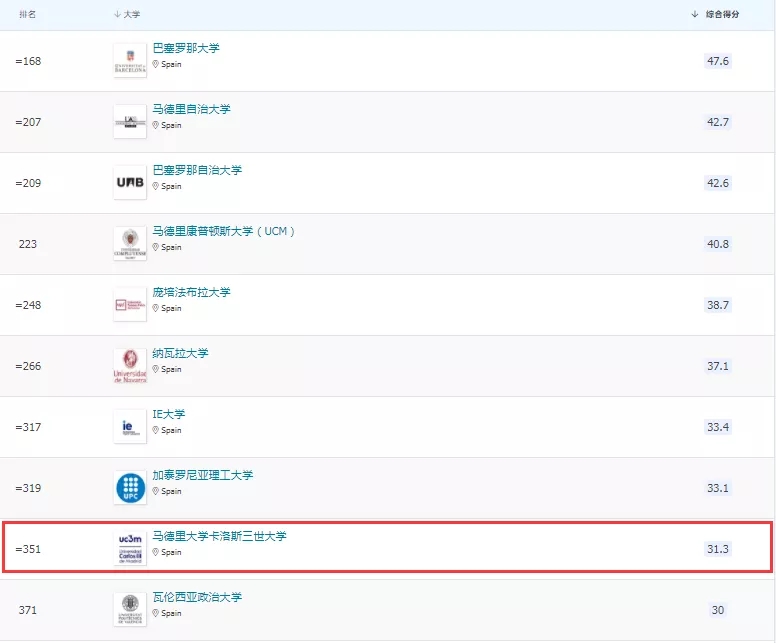Click the location pin for 瓦伦西亚政治大学
Image resolution: width=776 pixels, height=643 pixels.
[155, 613]
